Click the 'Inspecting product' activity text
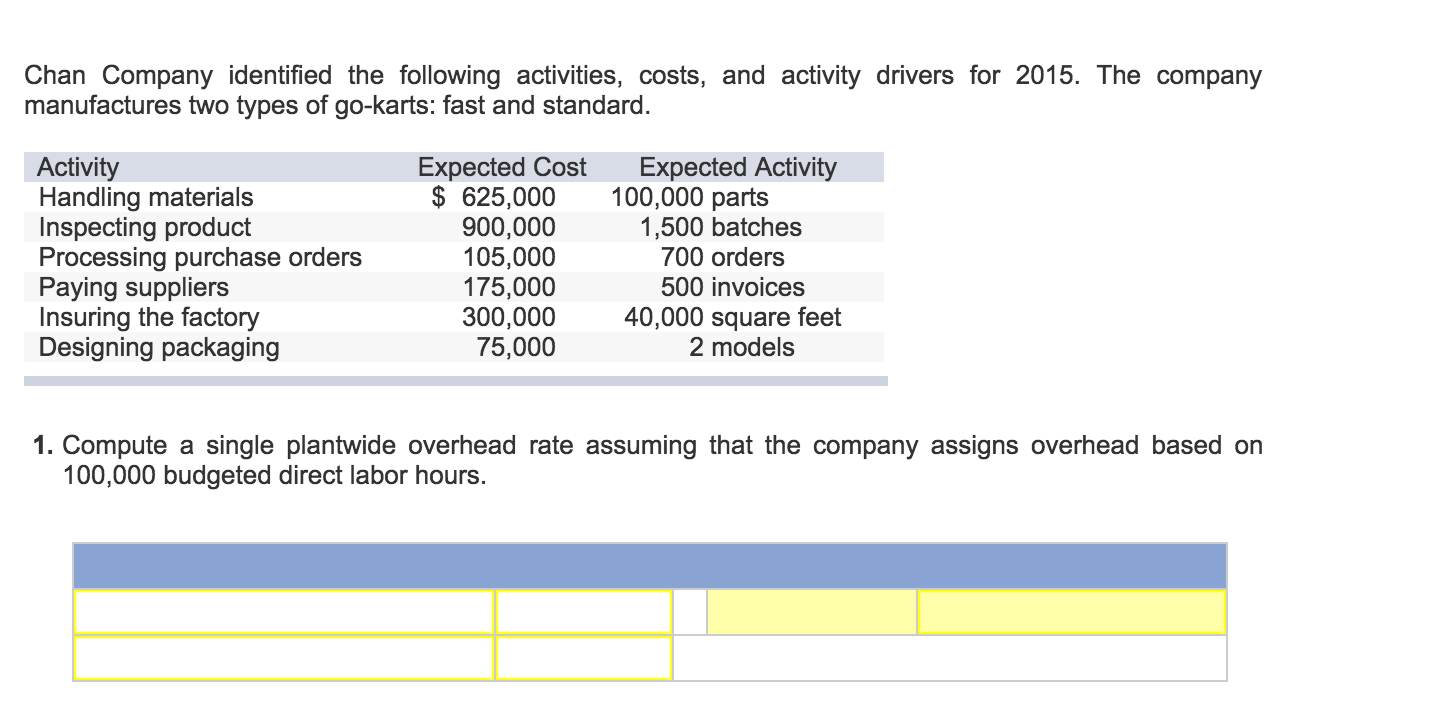This screenshot has width=1434, height=720. pos(144,227)
